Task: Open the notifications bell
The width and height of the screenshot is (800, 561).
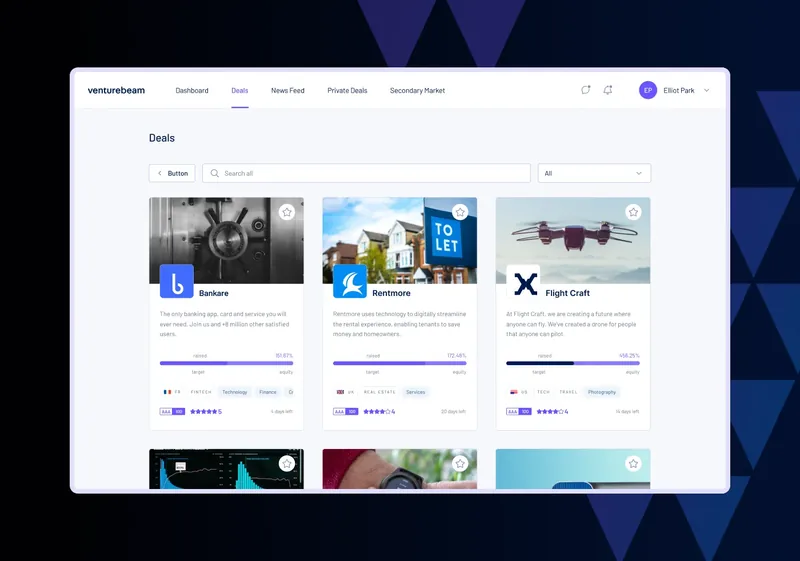Action: pos(608,90)
